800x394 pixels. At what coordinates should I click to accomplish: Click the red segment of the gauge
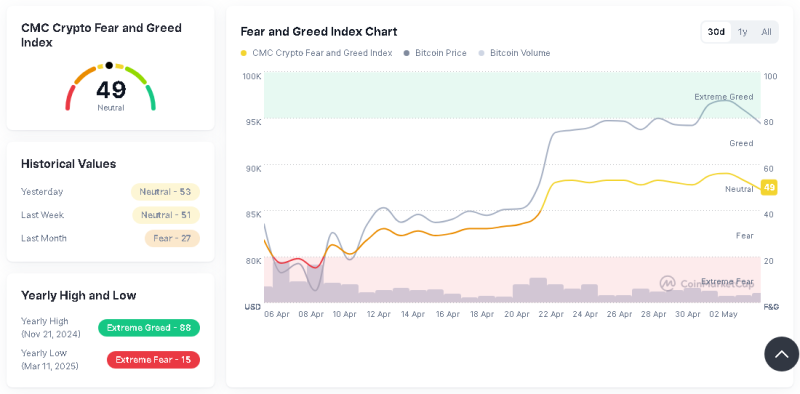pos(70,97)
